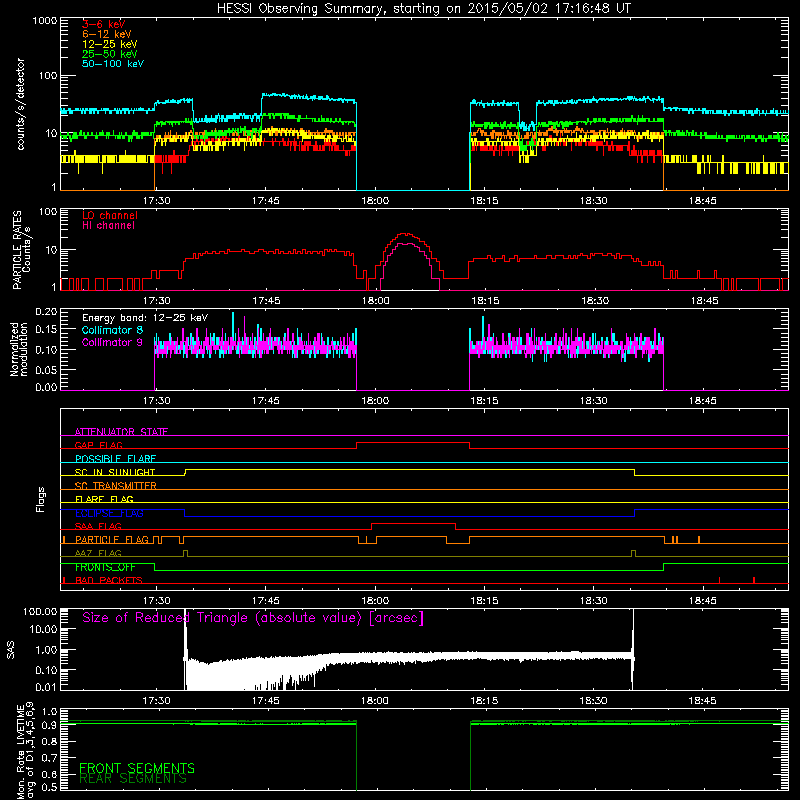Viewport: 800px width, 800px height.
Task: Click the particle rate peak near 18:00
Action: tap(406, 235)
